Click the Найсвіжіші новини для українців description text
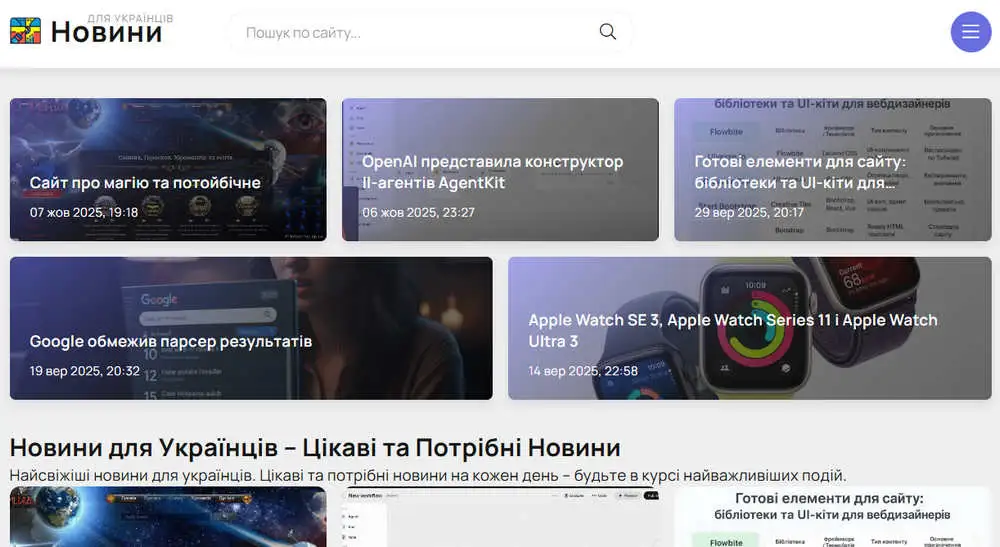 tap(428, 476)
